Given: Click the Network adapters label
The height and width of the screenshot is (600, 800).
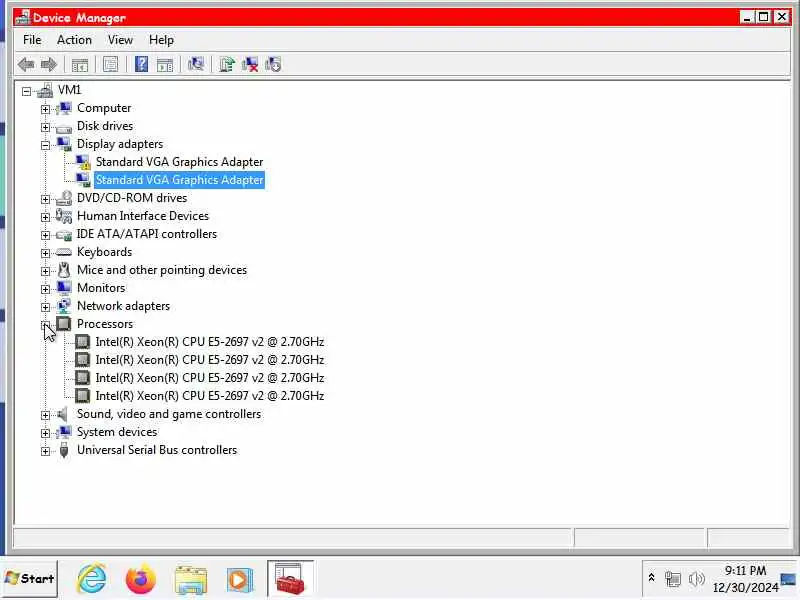Looking at the screenshot, I should 123,306.
